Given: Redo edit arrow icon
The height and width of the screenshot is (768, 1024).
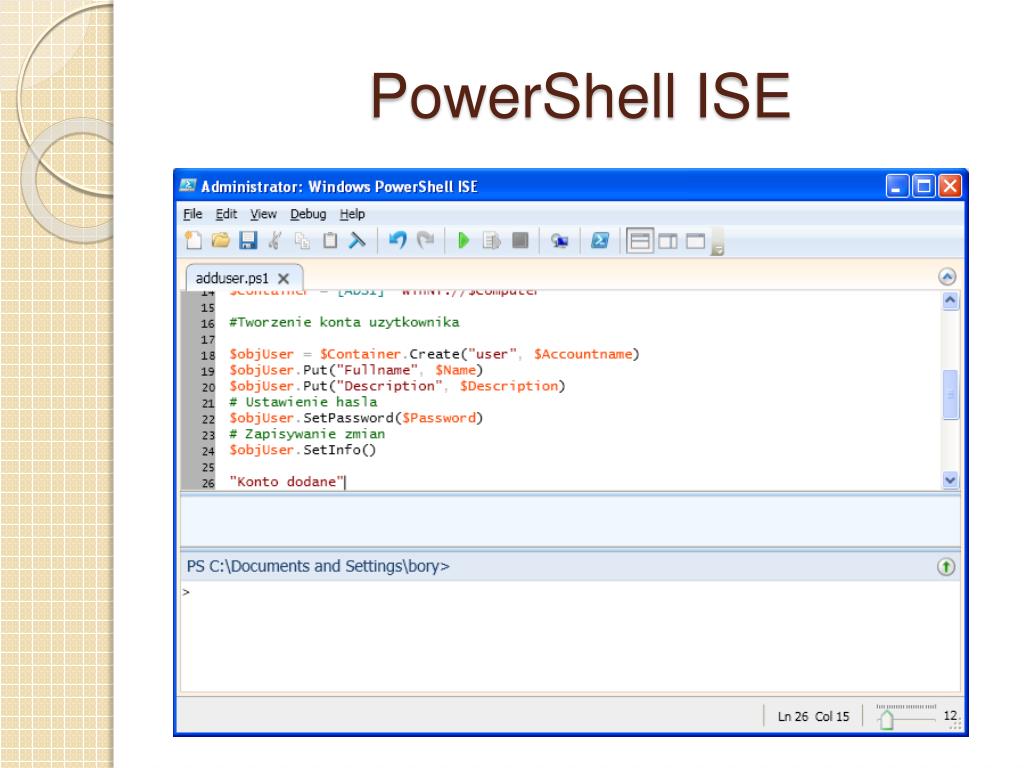Looking at the screenshot, I should 426,241.
